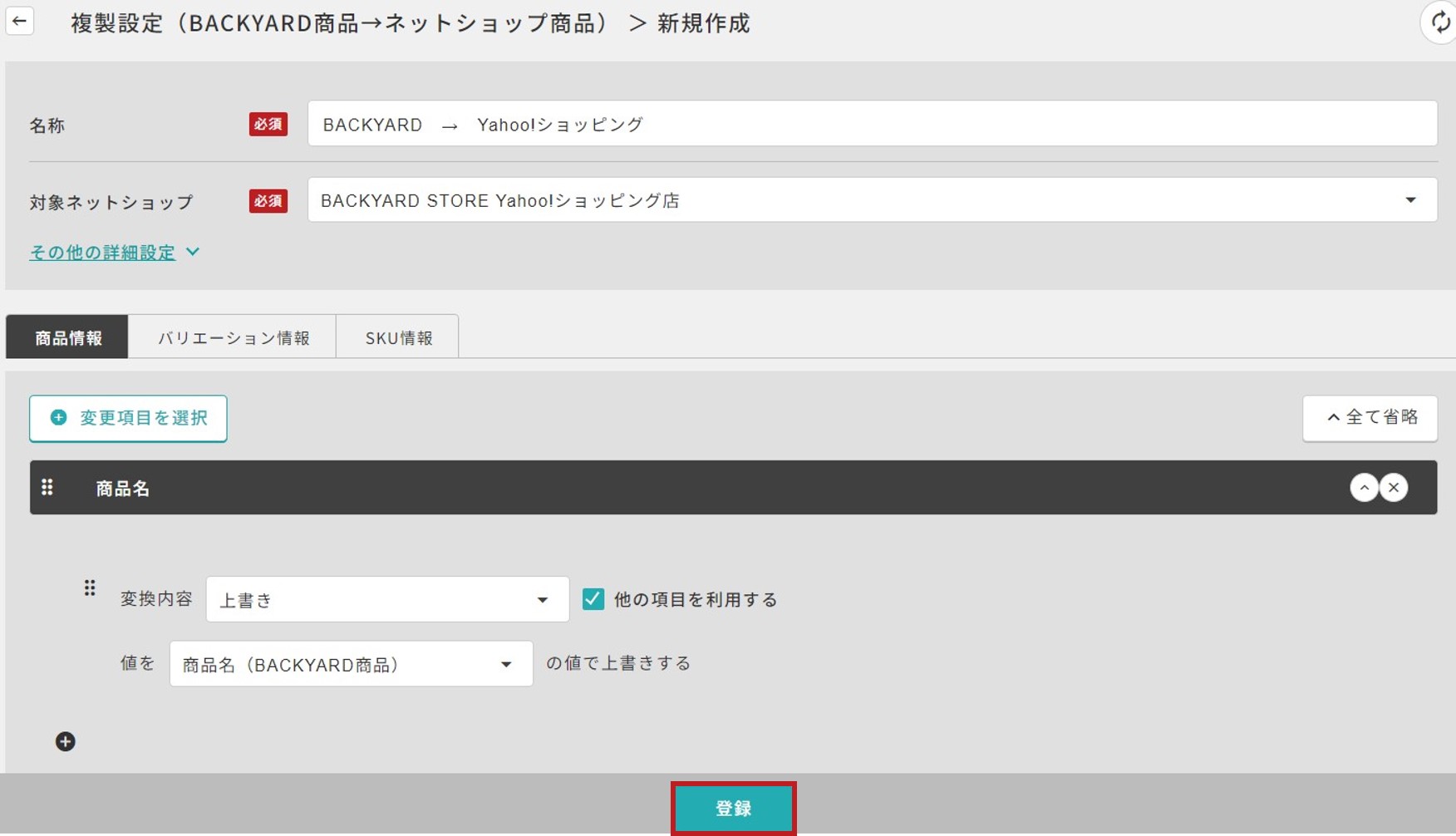Click 変更項目を選択 button
The image size is (1456, 836).
coord(128,418)
